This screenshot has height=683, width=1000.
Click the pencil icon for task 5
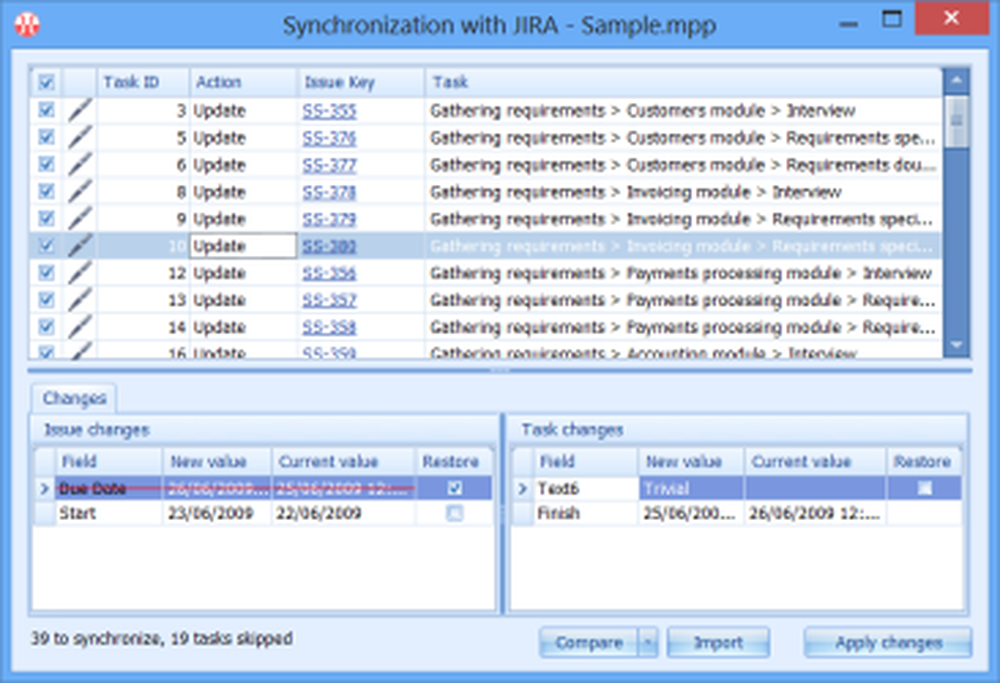pos(80,138)
